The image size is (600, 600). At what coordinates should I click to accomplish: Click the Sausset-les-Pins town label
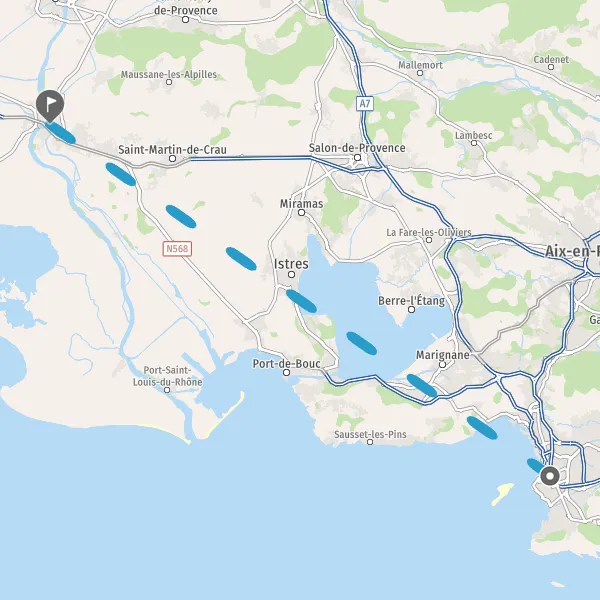point(370,434)
